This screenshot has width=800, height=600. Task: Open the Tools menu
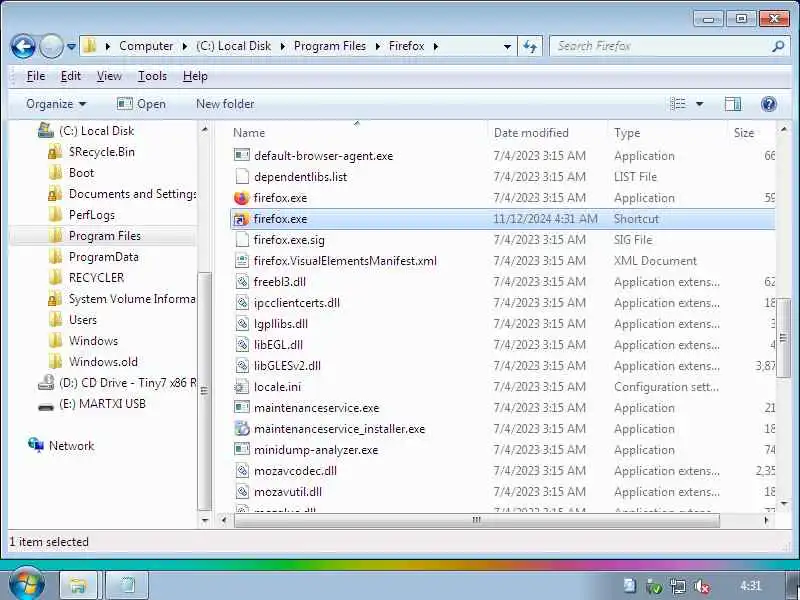point(152,76)
